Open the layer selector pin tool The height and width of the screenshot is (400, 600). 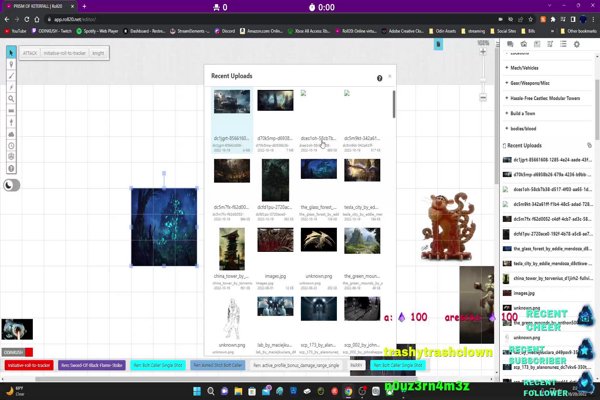(11, 64)
